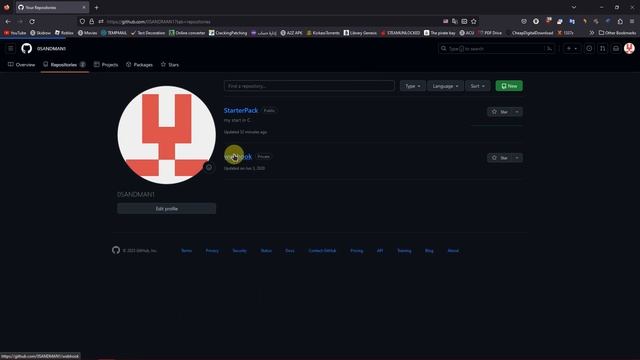Click the footer GitHub logo icon
Image resolution: width=640 pixels, height=360 pixels.
[116, 250]
